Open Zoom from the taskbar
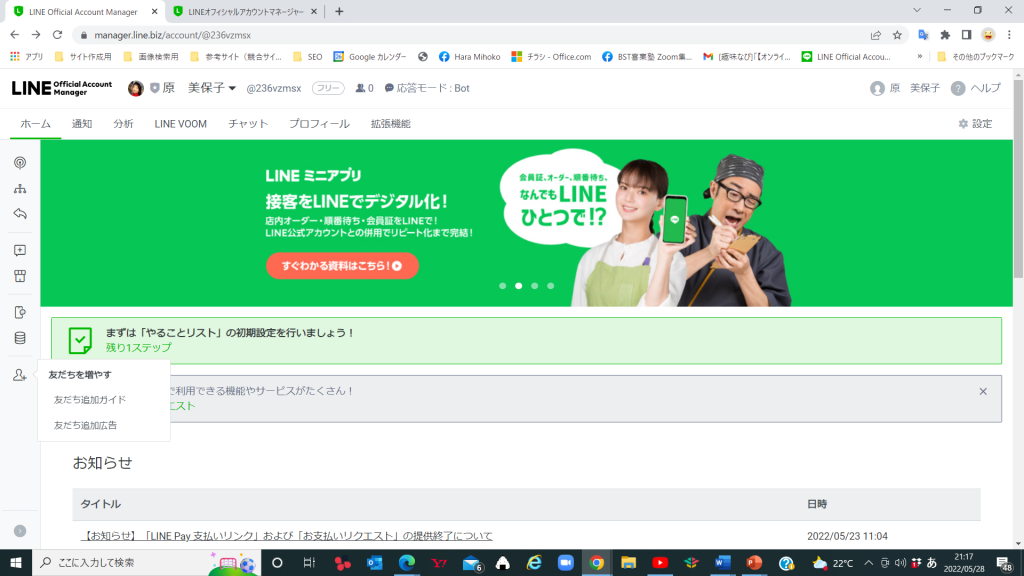1024x576 pixels. point(566,563)
